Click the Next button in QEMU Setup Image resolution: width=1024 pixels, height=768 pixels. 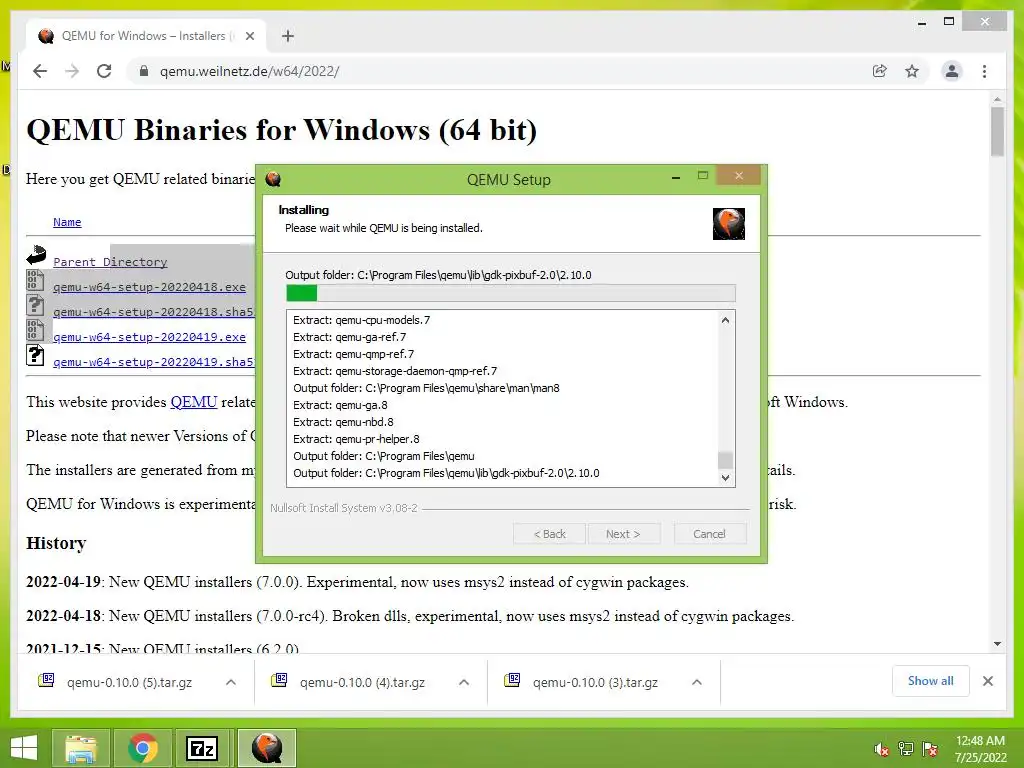[x=623, y=534]
